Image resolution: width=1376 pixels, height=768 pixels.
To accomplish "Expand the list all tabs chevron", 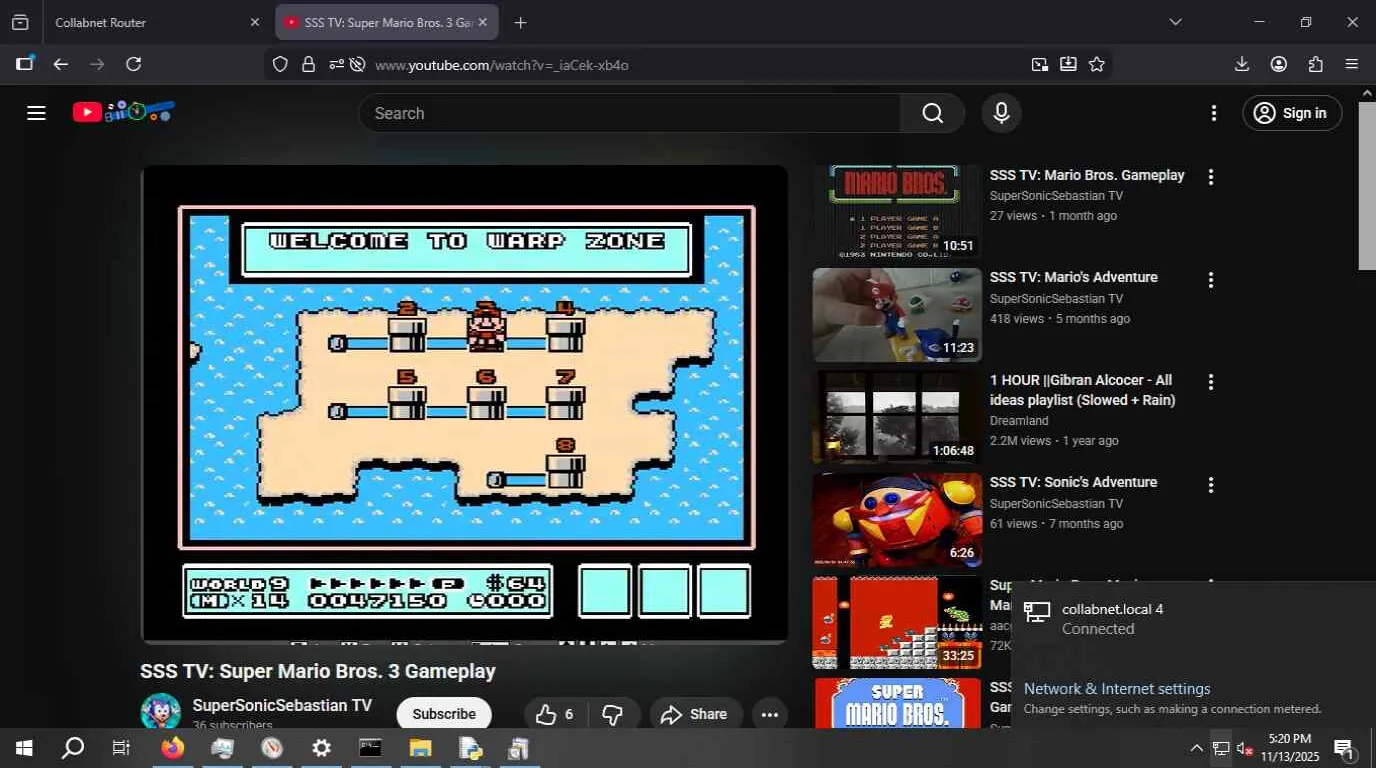I will 1176,22.
